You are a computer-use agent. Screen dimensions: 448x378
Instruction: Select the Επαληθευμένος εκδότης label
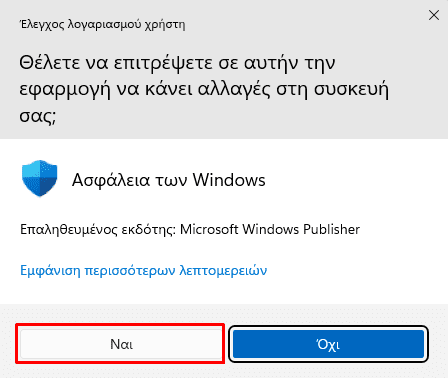tap(98, 230)
